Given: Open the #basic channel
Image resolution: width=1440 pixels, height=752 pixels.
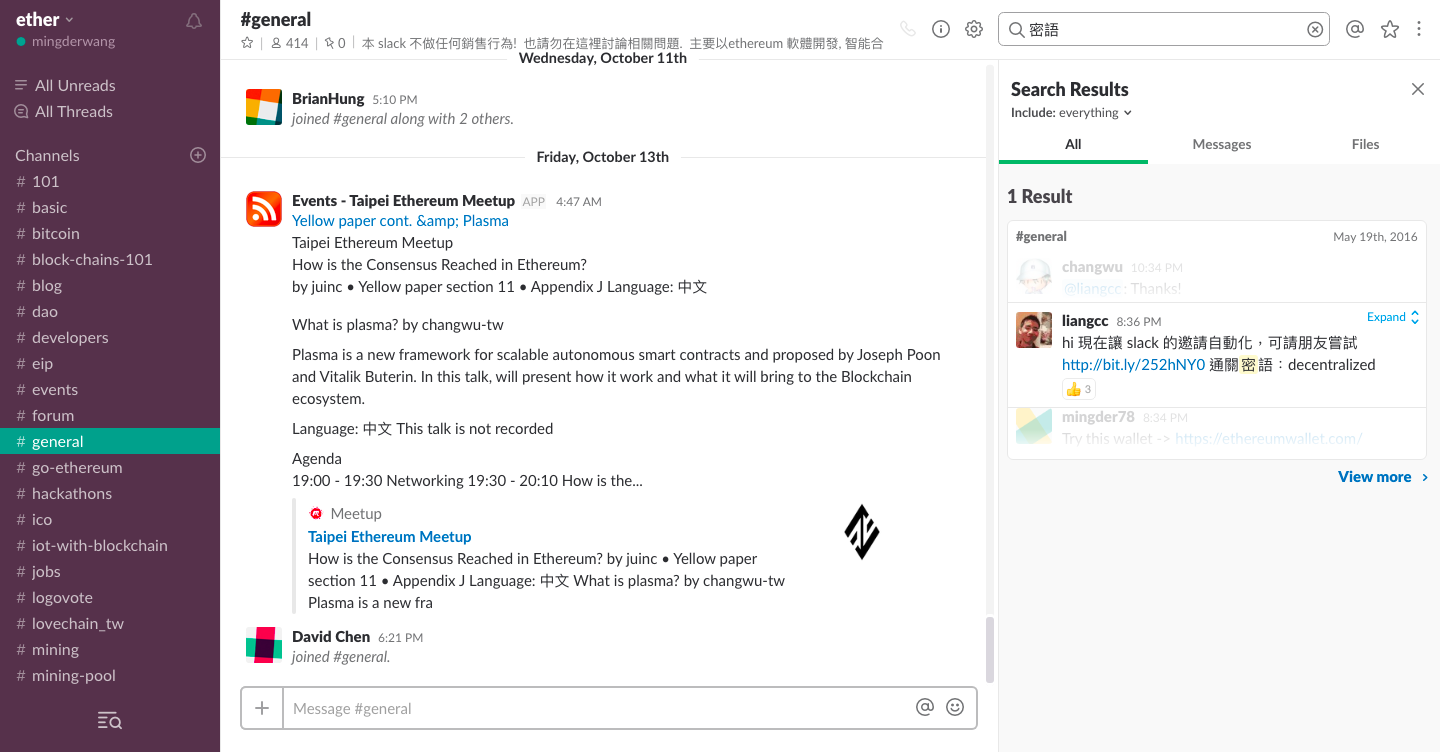Looking at the screenshot, I should point(110,207).
